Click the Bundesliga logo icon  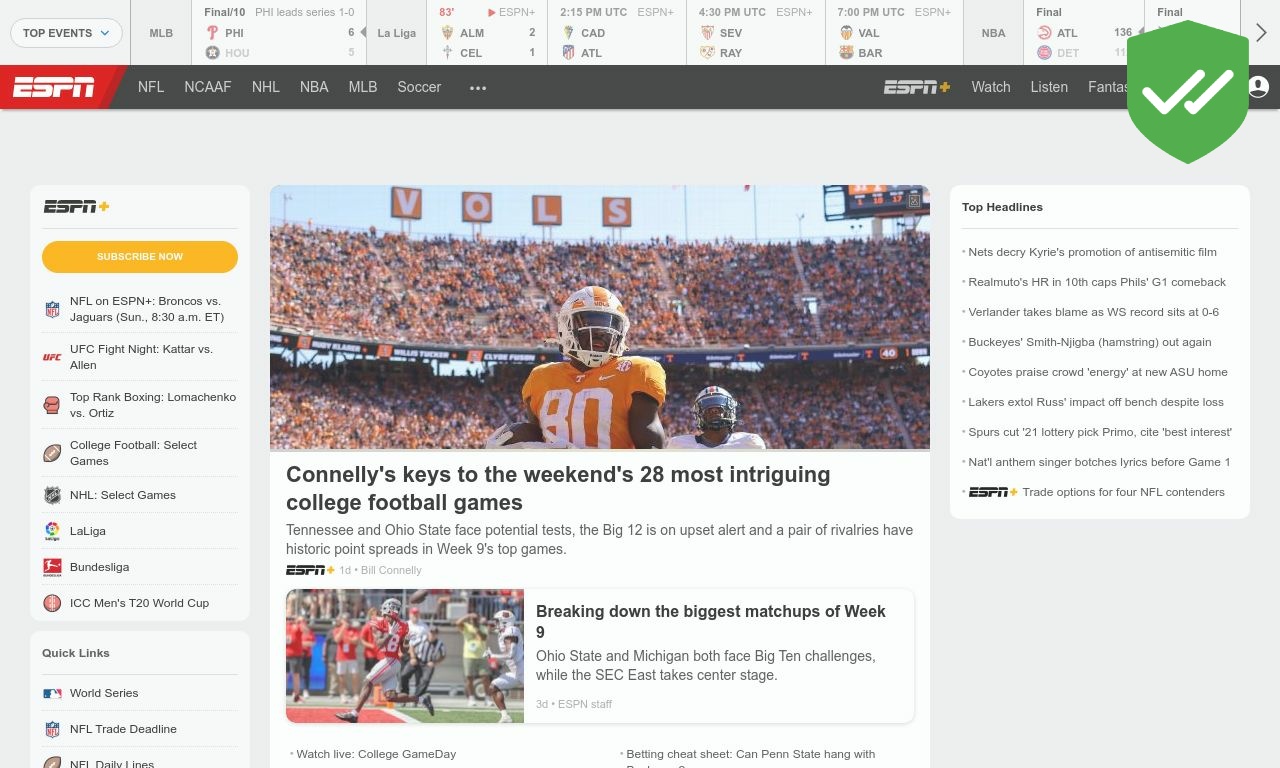52,567
